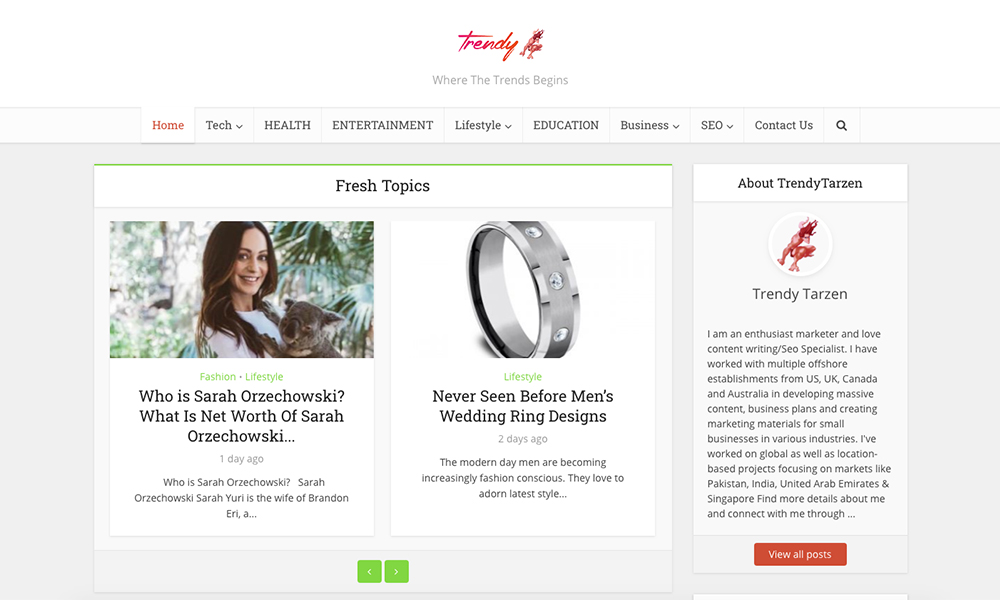Expand the Tech menu dropdown
This screenshot has height=600, width=1000.
[224, 126]
